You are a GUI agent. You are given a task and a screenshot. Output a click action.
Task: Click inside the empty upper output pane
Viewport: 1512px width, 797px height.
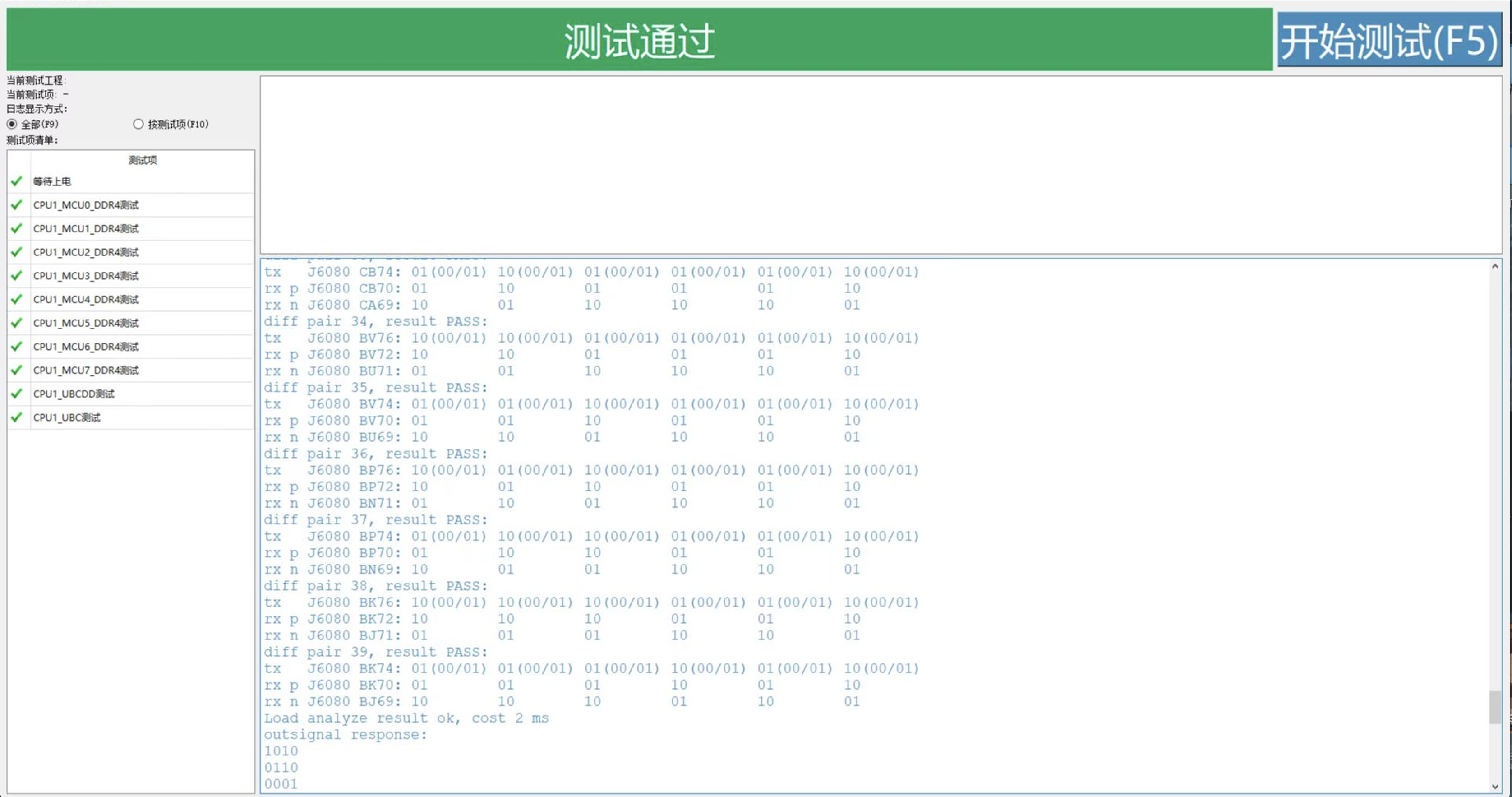[x=880, y=164]
